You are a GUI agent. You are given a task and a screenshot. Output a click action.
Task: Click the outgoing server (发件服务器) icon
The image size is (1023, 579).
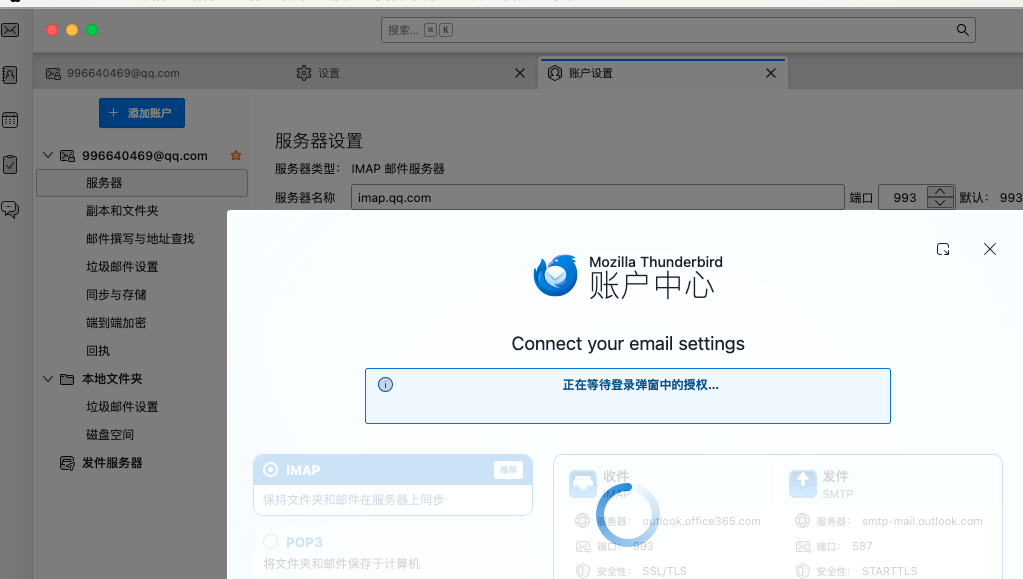(67, 463)
